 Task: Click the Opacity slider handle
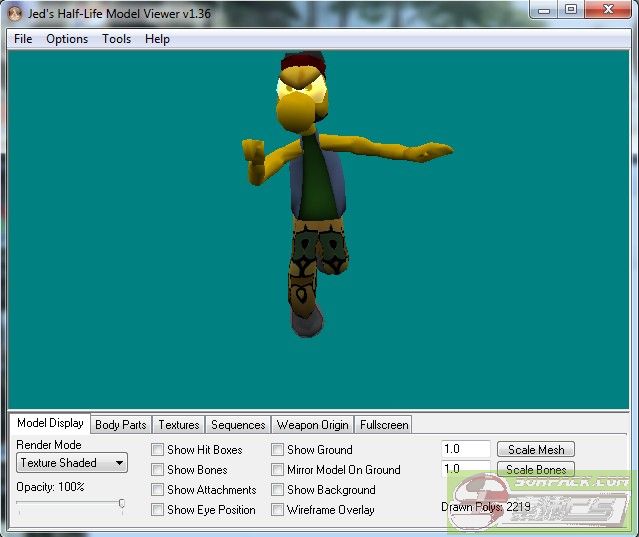click(121, 504)
